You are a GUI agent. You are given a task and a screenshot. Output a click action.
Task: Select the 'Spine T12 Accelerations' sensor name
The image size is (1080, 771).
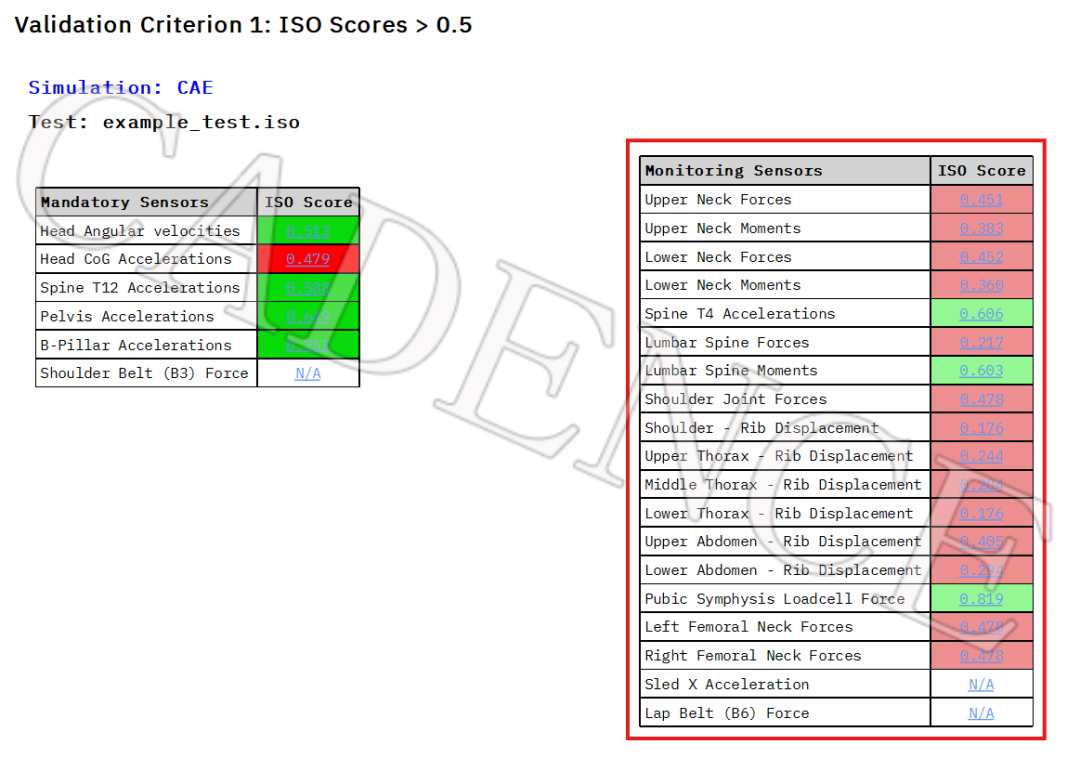(x=140, y=288)
